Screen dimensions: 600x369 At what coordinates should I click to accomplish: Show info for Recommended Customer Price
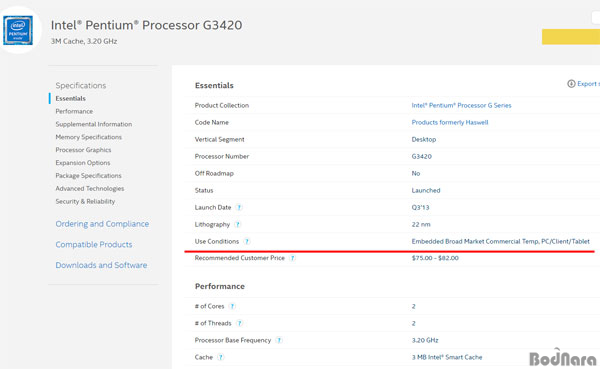coord(292,258)
